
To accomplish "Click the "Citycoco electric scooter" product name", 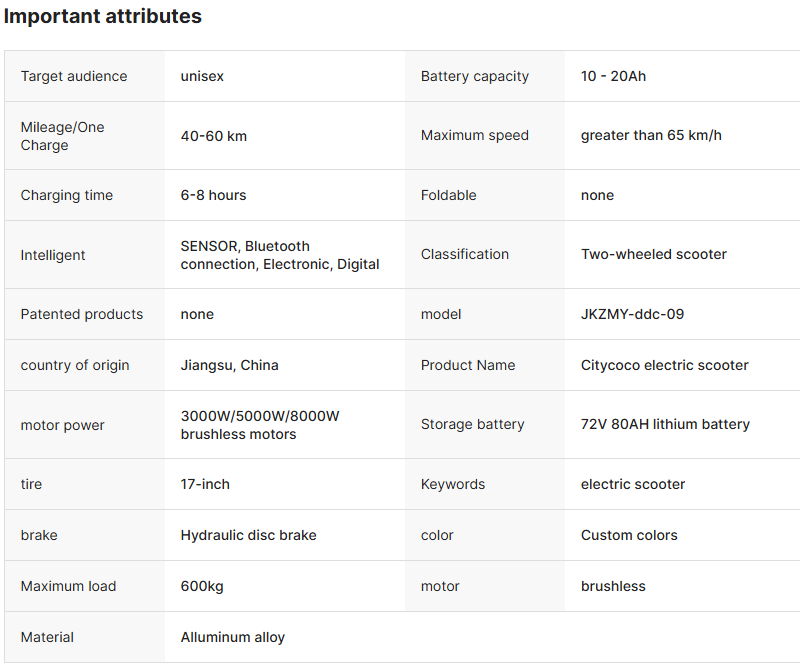I will (x=664, y=365).
